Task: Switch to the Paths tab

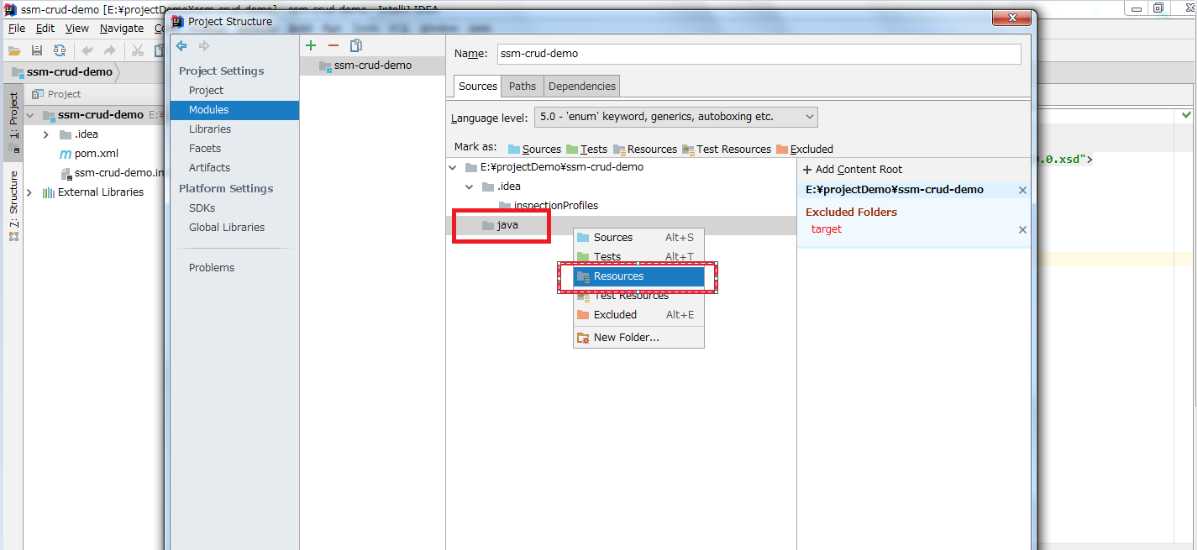Action: (x=522, y=86)
